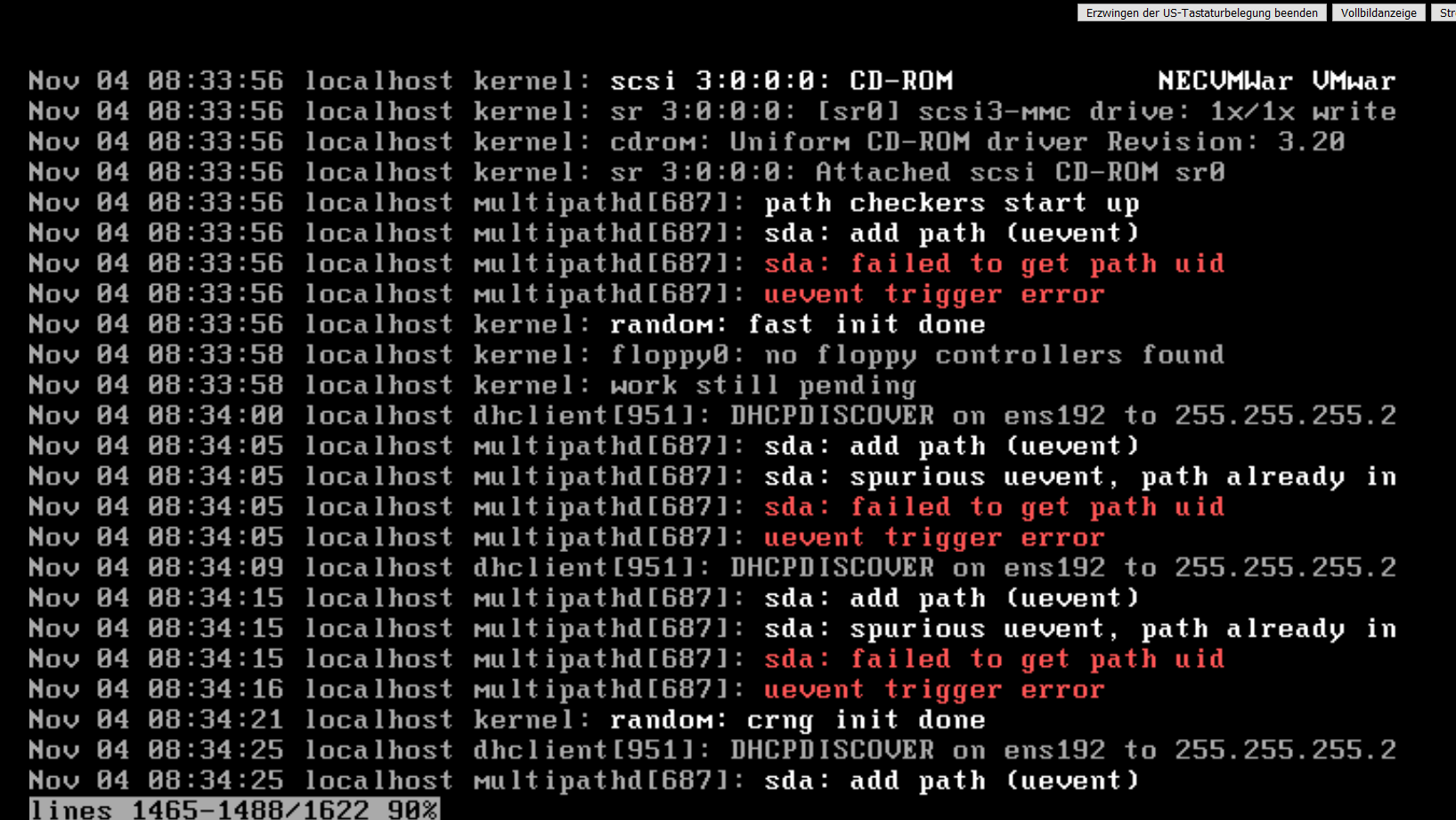Click 'Erzwingen der US-Tastaturbelegung beenden' button
The image size is (1456, 820).
pos(1201,12)
